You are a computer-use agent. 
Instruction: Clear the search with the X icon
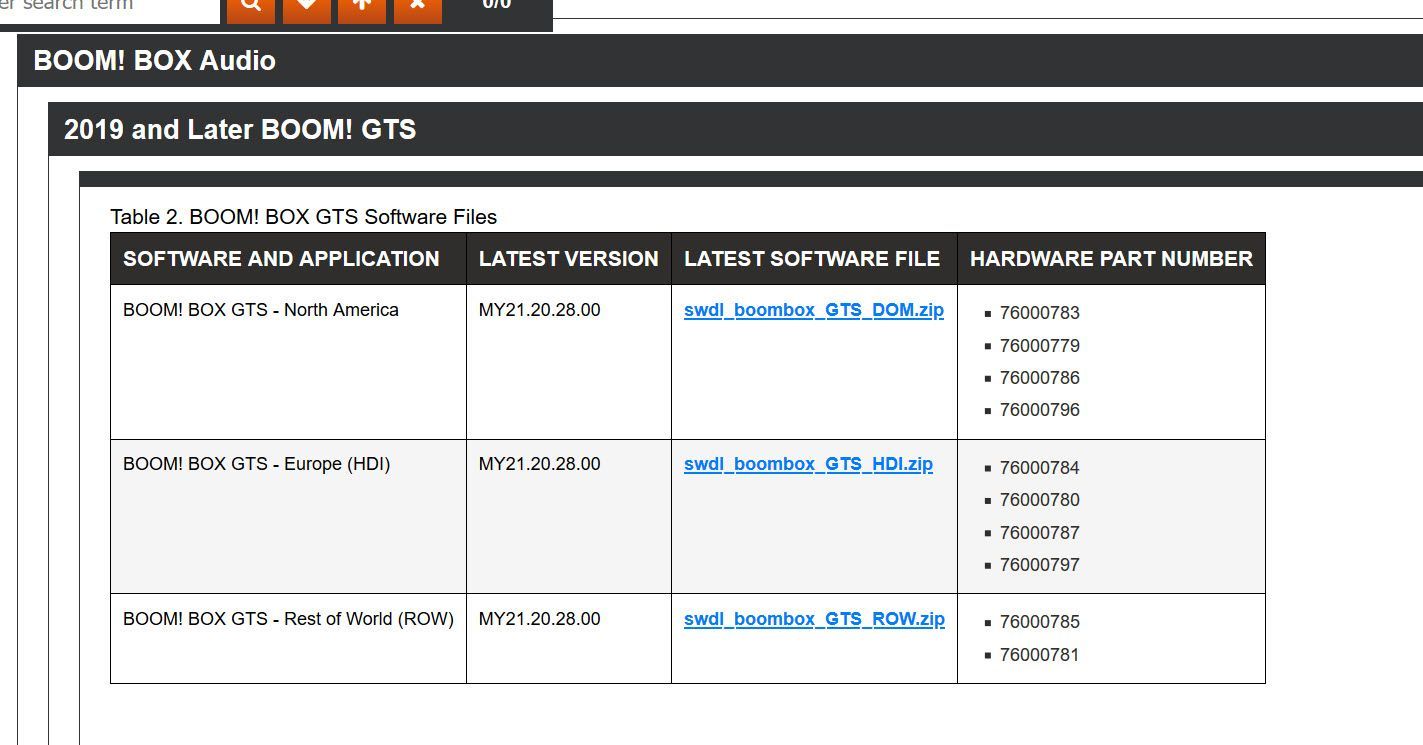click(x=418, y=6)
